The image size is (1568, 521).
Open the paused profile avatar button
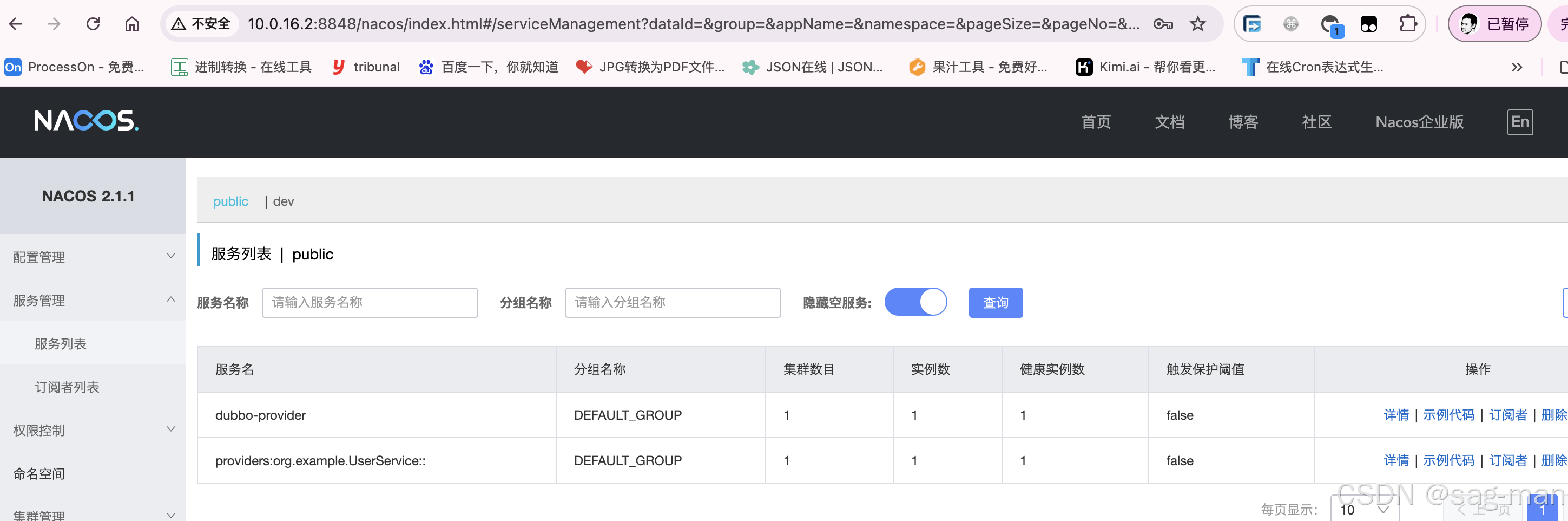point(1494,24)
